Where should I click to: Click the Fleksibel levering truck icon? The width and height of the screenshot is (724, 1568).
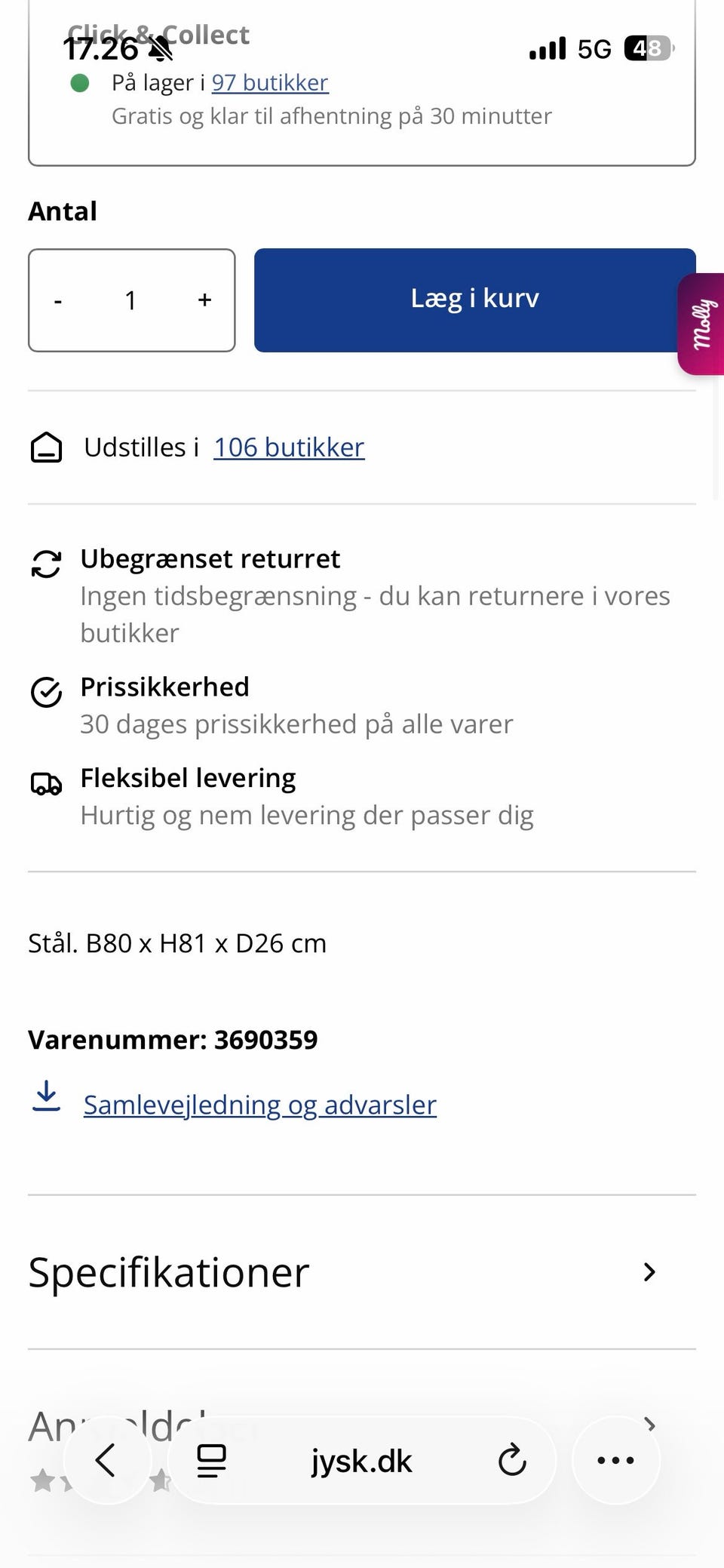point(46,785)
